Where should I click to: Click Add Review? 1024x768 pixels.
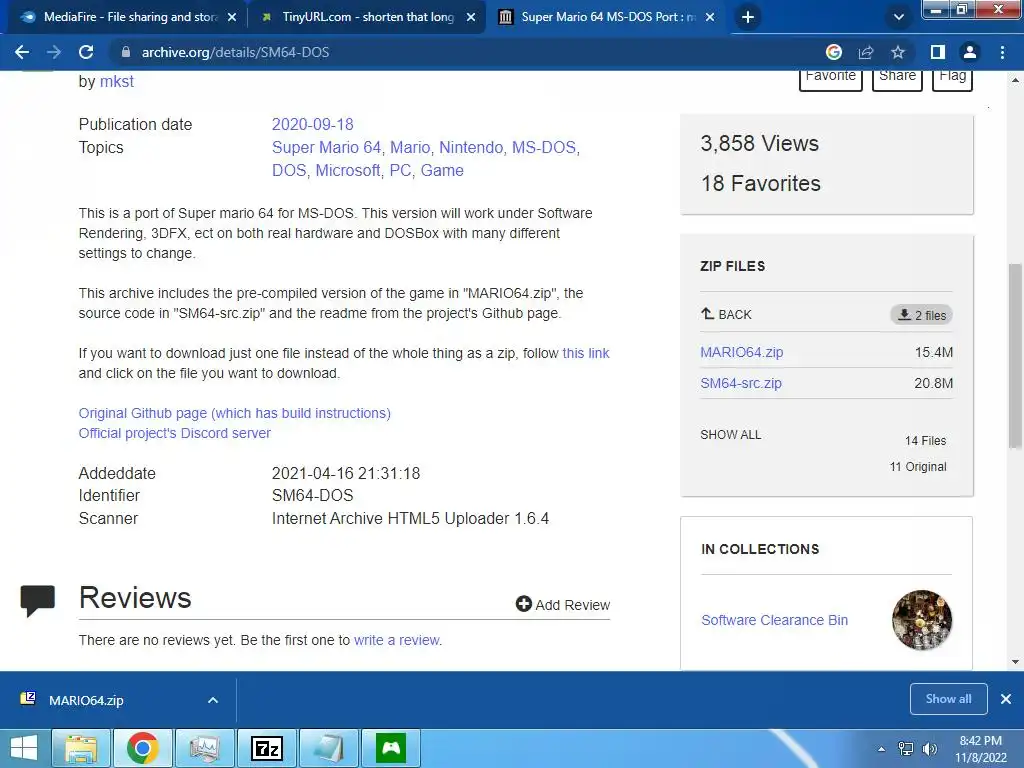pos(563,605)
